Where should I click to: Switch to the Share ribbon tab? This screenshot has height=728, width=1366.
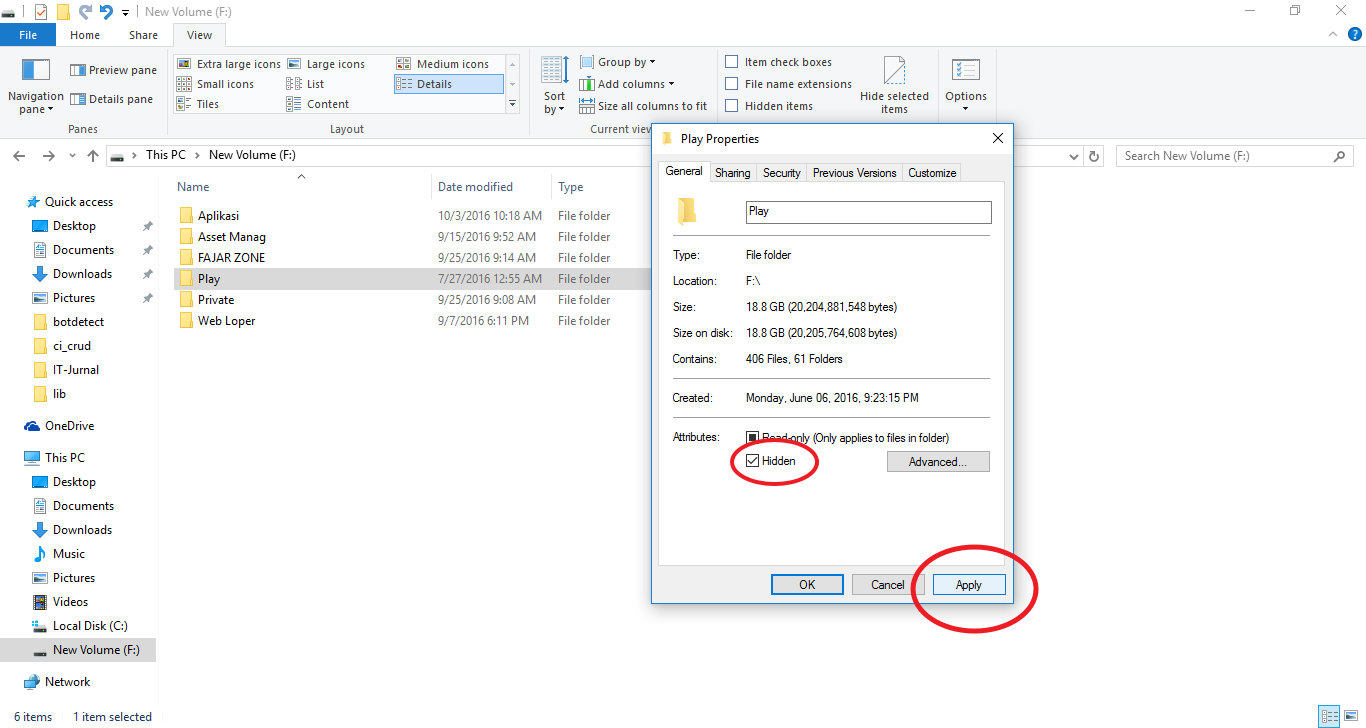[x=143, y=35]
